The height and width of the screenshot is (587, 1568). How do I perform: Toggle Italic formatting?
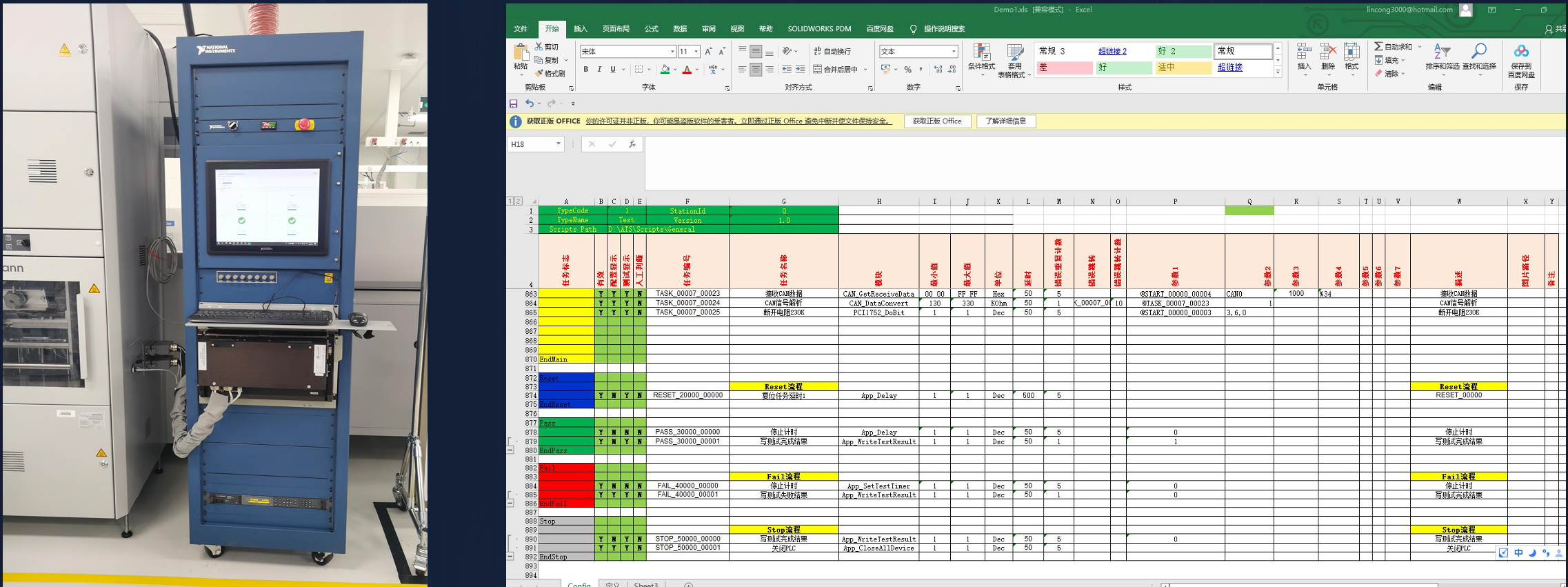[599, 70]
